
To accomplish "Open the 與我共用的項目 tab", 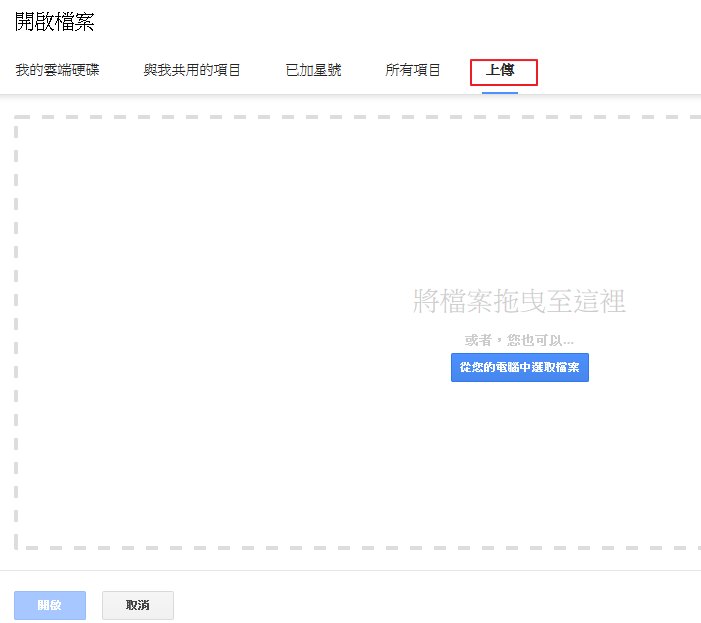I will 192,70.
